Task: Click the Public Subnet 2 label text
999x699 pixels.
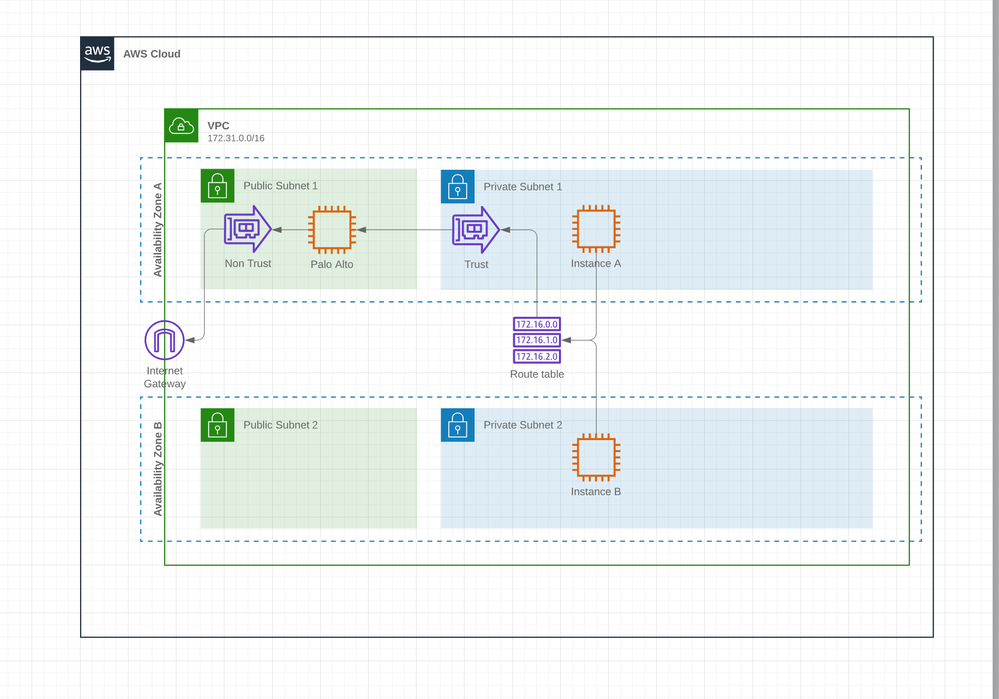Action: coord(281,425)
